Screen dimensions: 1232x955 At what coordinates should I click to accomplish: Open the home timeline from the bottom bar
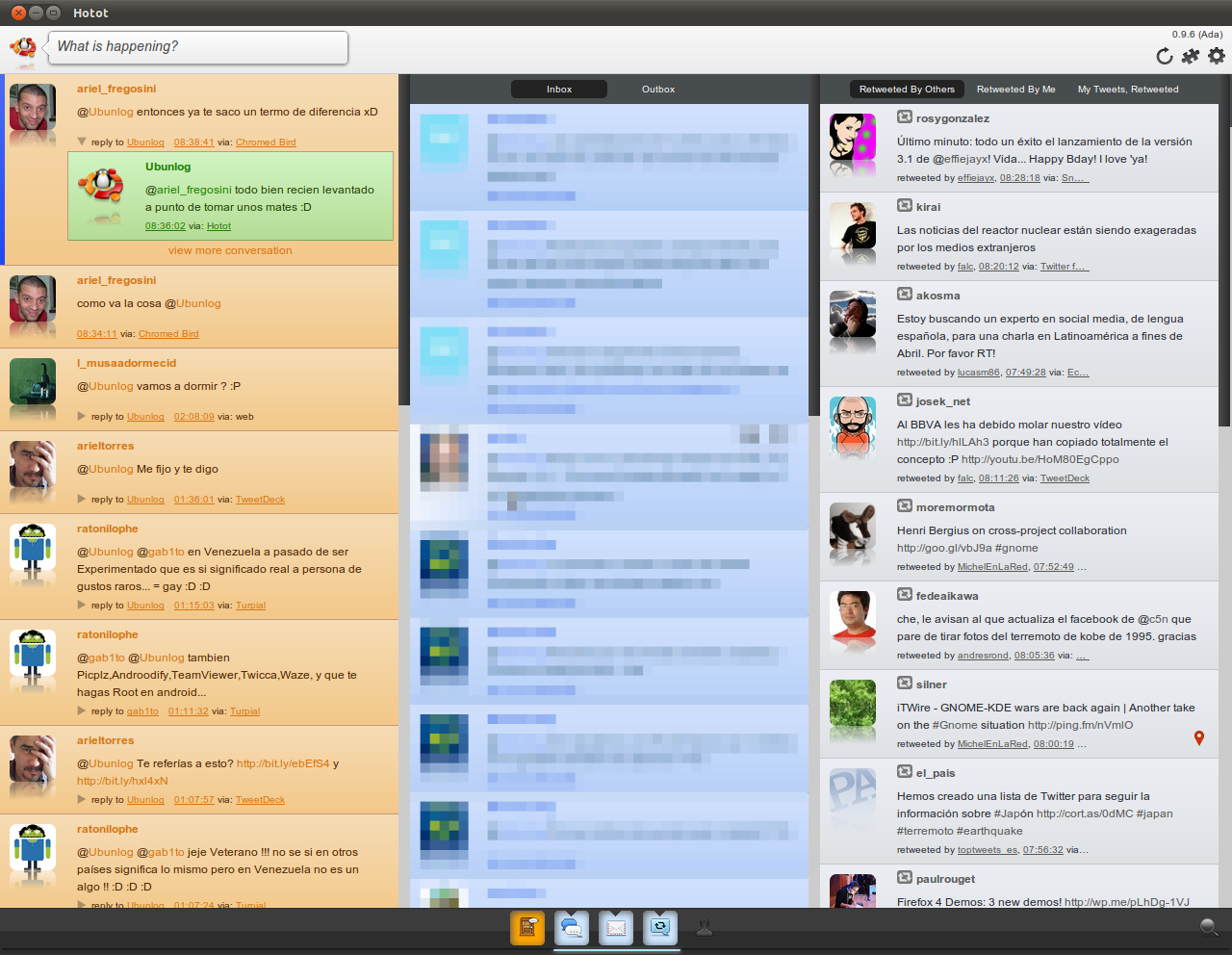point(527,928)
